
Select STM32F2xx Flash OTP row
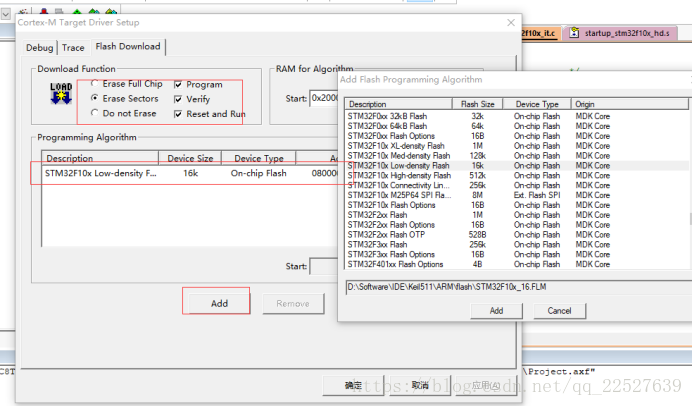(x=517, y=235)
